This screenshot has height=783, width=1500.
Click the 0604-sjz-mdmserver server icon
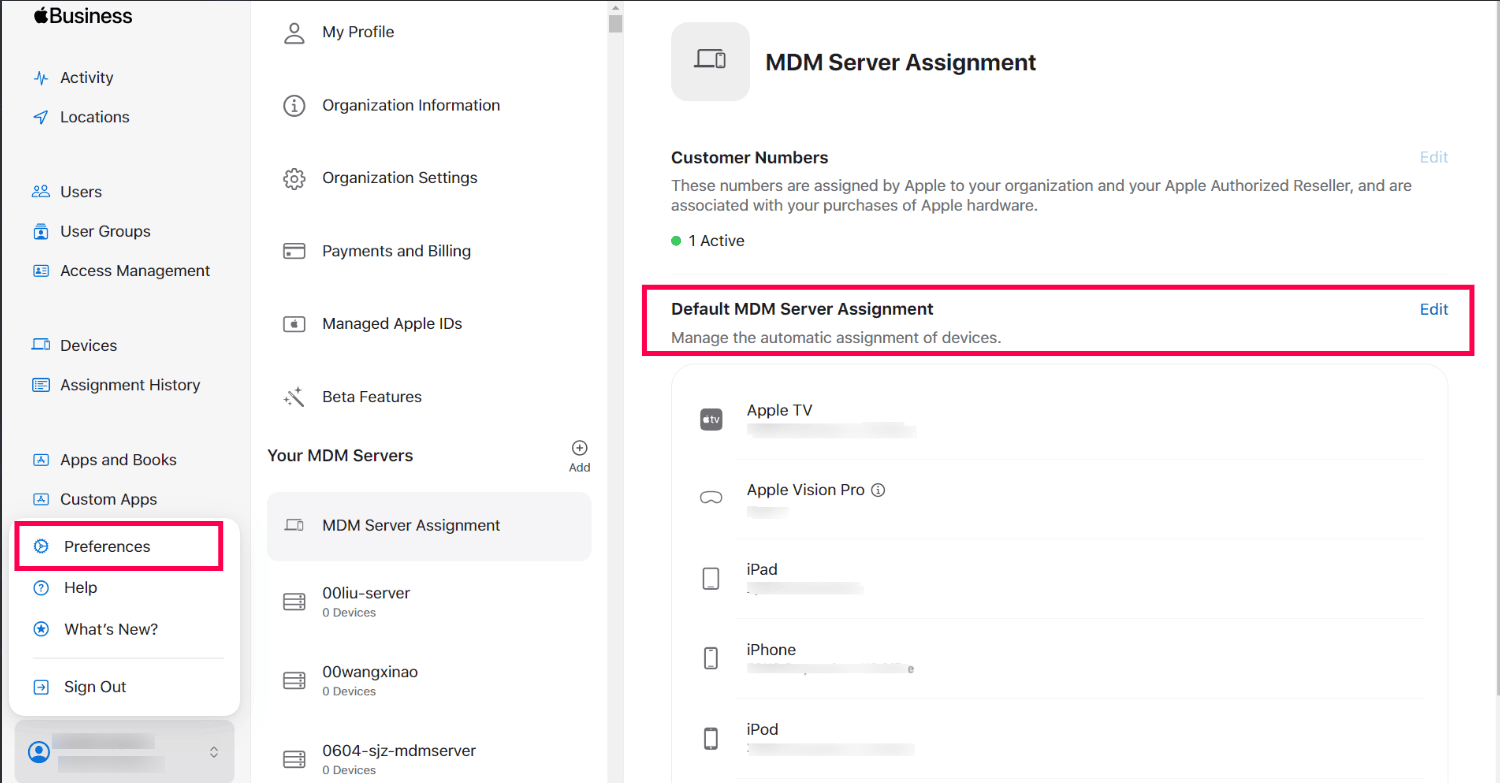(294, 760)
